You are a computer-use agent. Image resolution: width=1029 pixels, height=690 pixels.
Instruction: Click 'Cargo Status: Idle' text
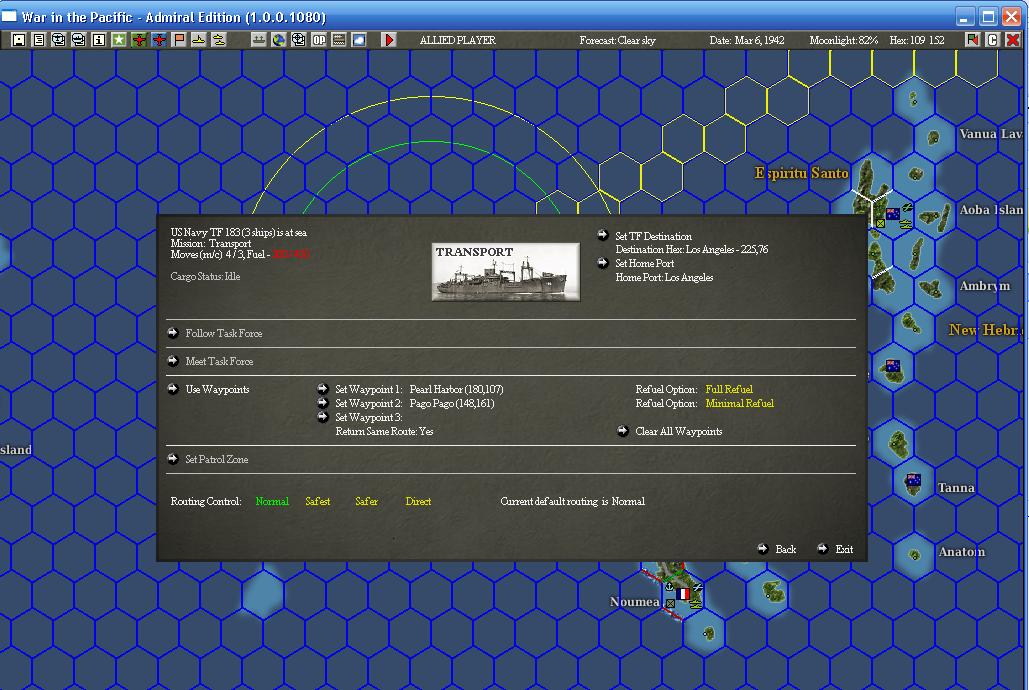pos(205,276)
